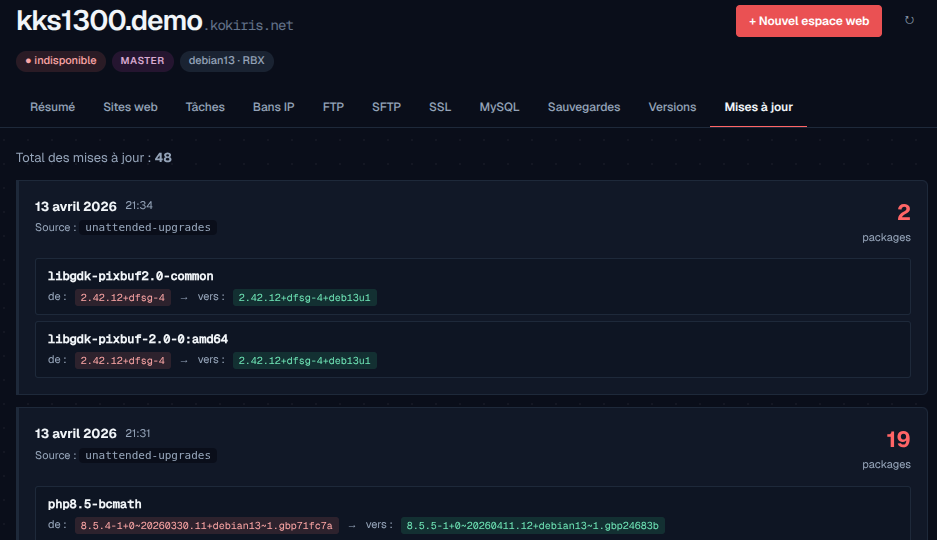
Task: Select the SFTP tab
Action: 387,107
